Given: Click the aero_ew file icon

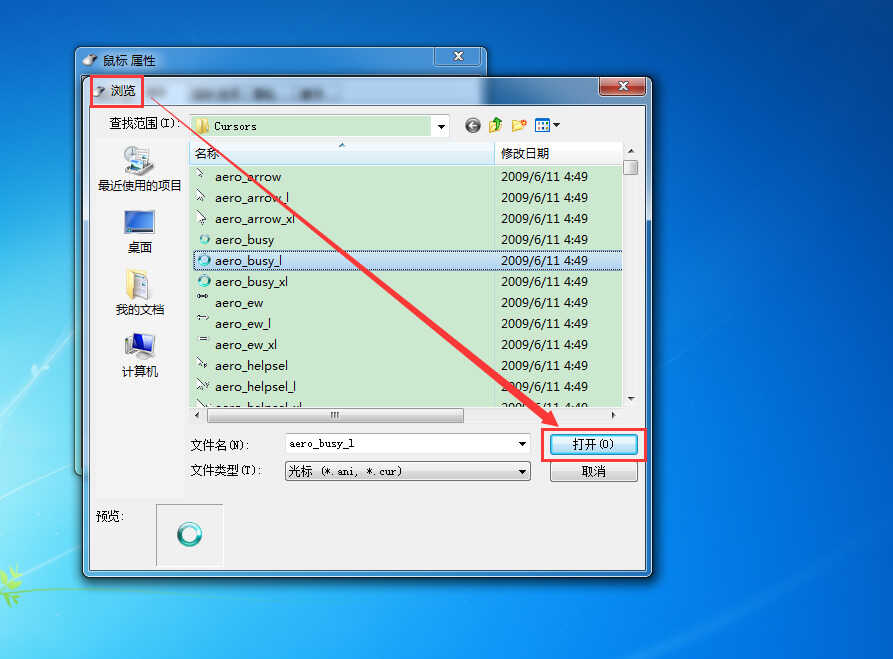Looking at the screenshot, I should pyautogui.click(x=202, y=297).
